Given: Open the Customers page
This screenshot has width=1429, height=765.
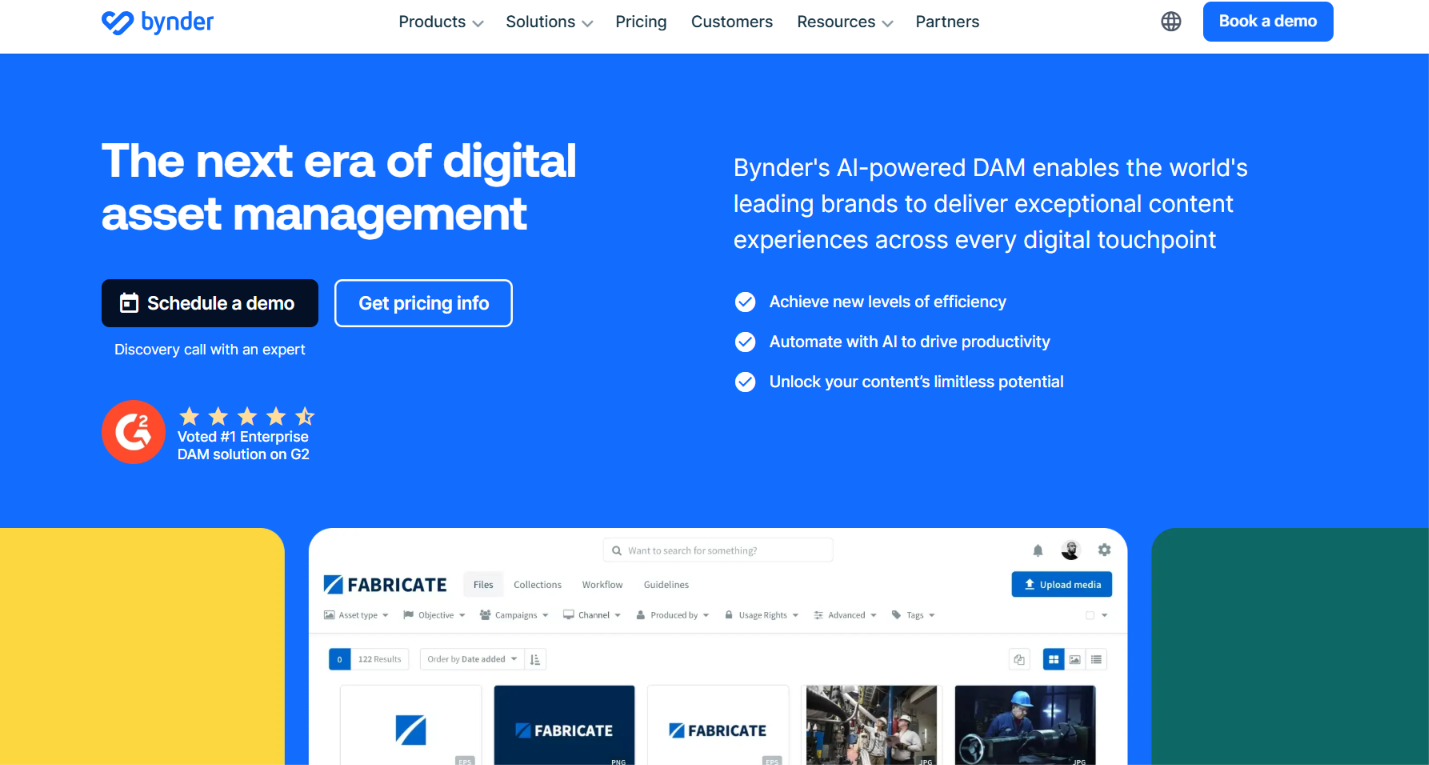Looking at the screenshot, I should pos(732,22).
